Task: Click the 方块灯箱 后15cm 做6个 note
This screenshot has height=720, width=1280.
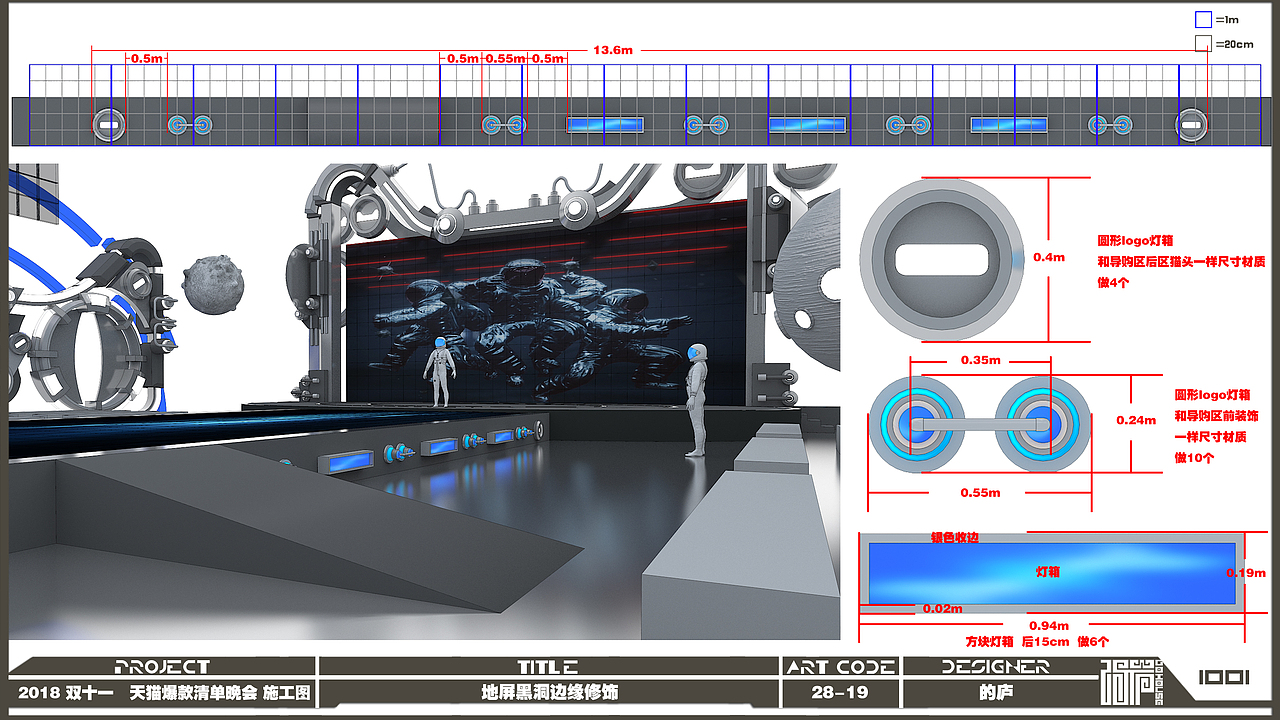Action: coord(1036,641)
